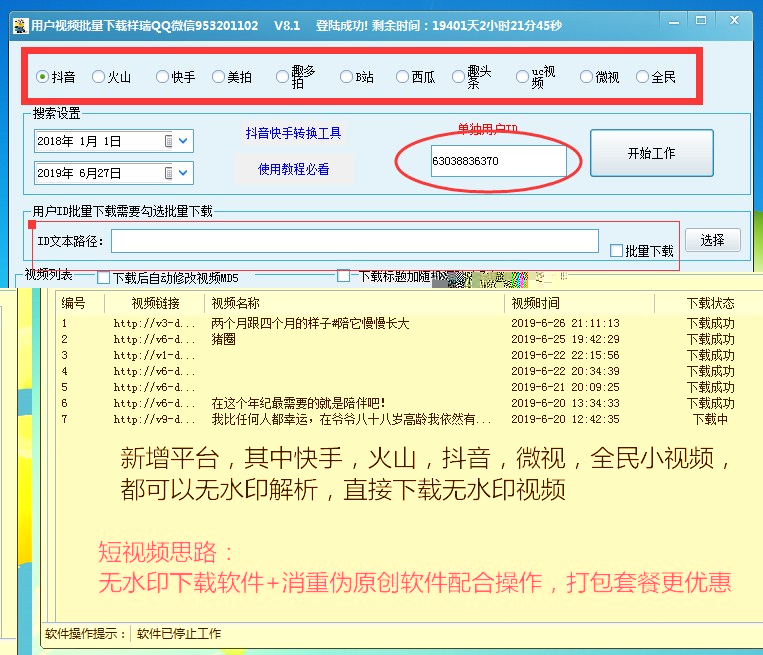Enable the 批量下载 checkbox
The width and height of the screenshot is (763, 655).
coord(617,251)
